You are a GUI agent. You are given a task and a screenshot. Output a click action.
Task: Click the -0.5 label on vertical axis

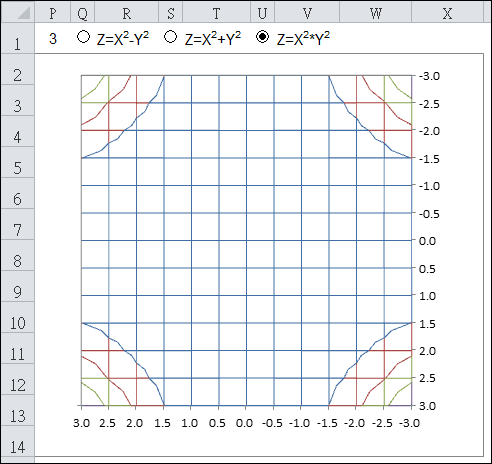point(429,214)
